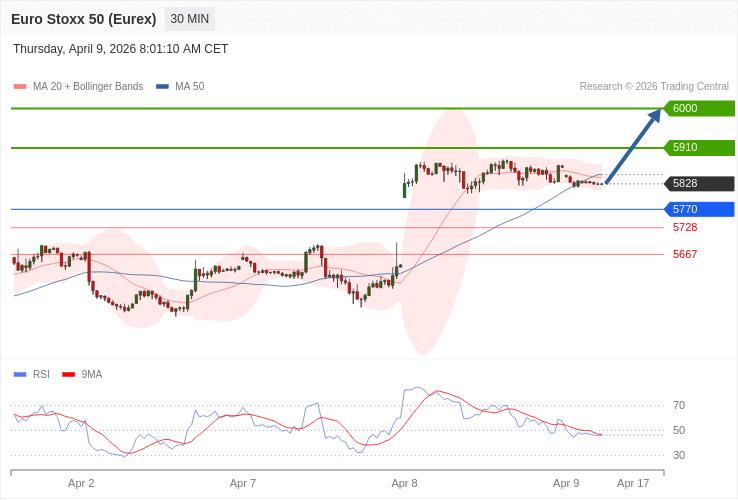Screen dimensions: 738x500
Task: Click the 5667 support level label
Action: click(685, 254)
